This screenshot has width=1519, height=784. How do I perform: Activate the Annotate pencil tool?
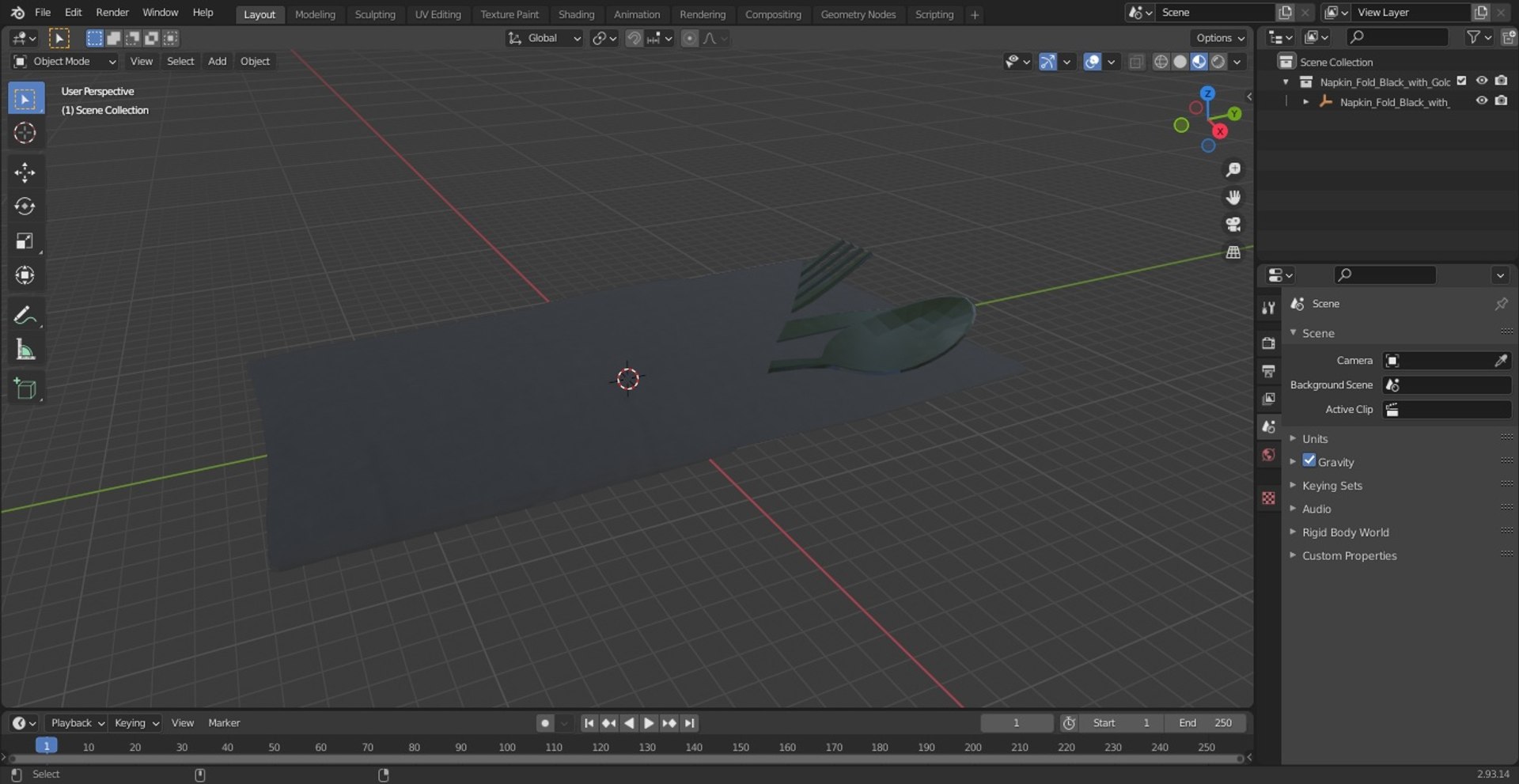[x=25, y=316]
